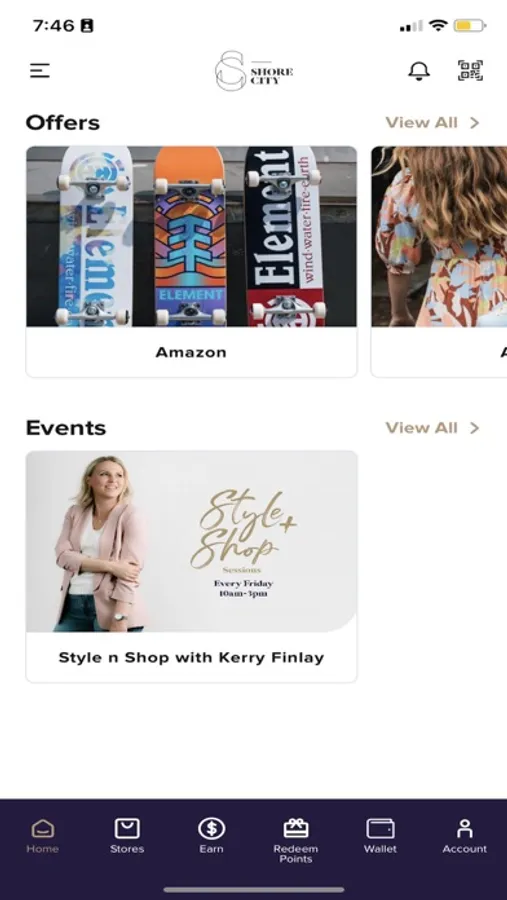The height and width of the screenshot is (900, 507).
Task: Open the Wallet icon
Action: pos(380,828)
